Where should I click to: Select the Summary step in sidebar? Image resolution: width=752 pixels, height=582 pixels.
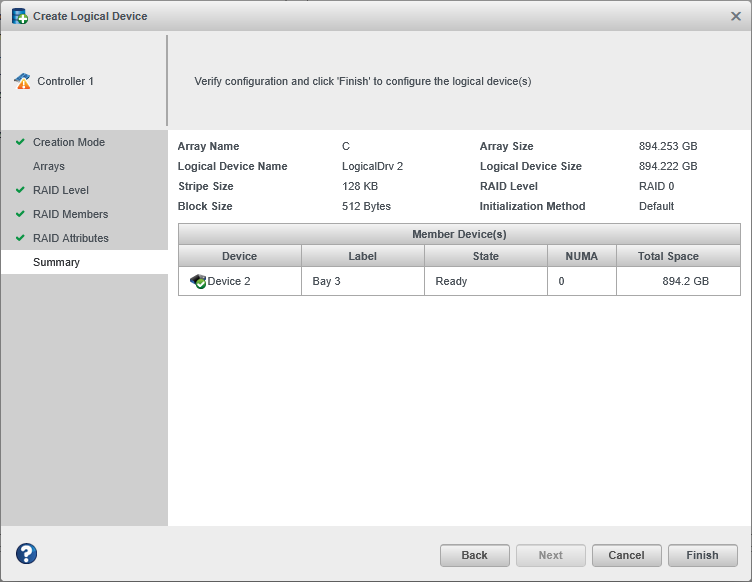tap(56, 262)
